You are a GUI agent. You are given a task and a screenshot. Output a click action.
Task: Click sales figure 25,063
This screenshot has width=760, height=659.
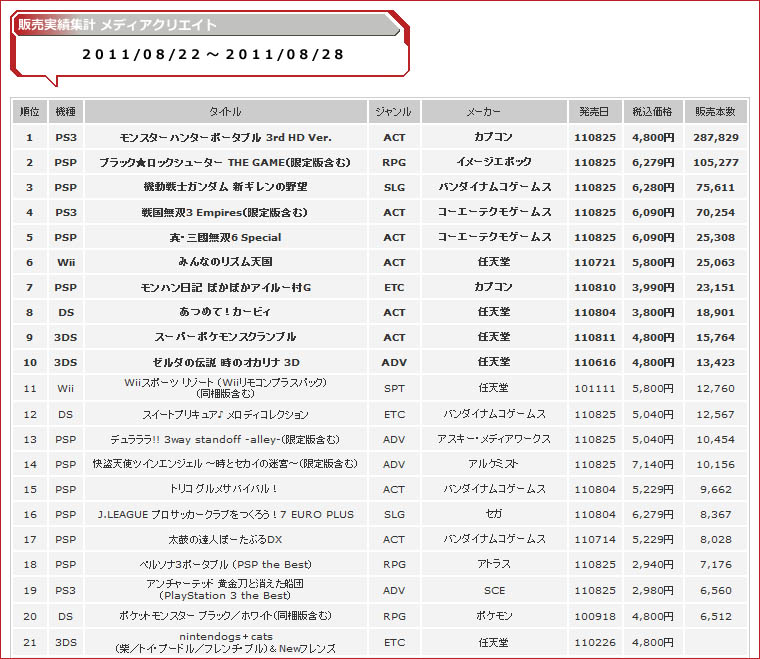click(x=716, y=263)
